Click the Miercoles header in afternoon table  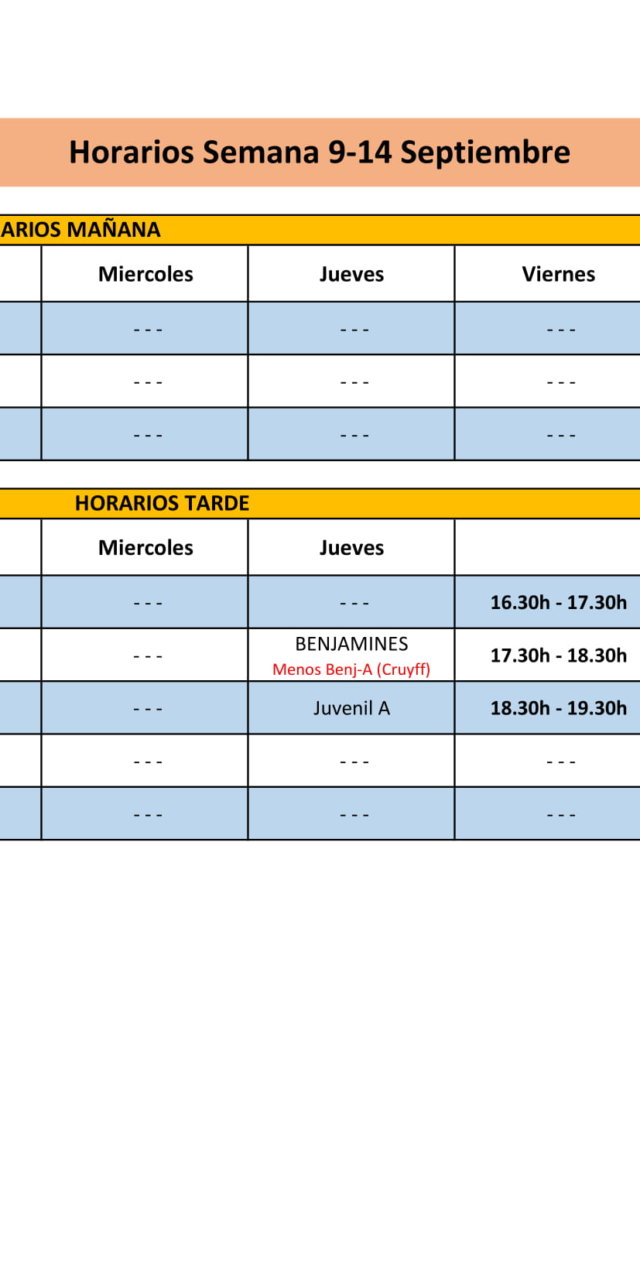(145, 547)
